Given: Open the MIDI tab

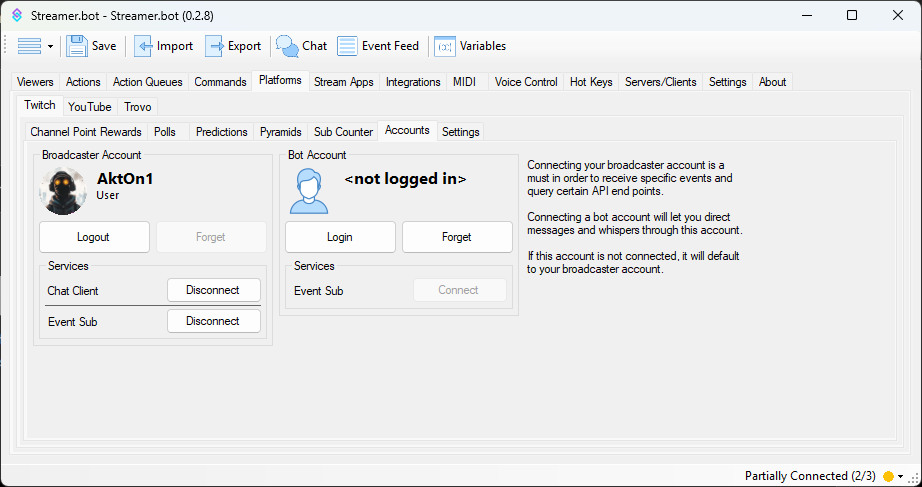Looking at the screenshot, I should pos(465,82).
